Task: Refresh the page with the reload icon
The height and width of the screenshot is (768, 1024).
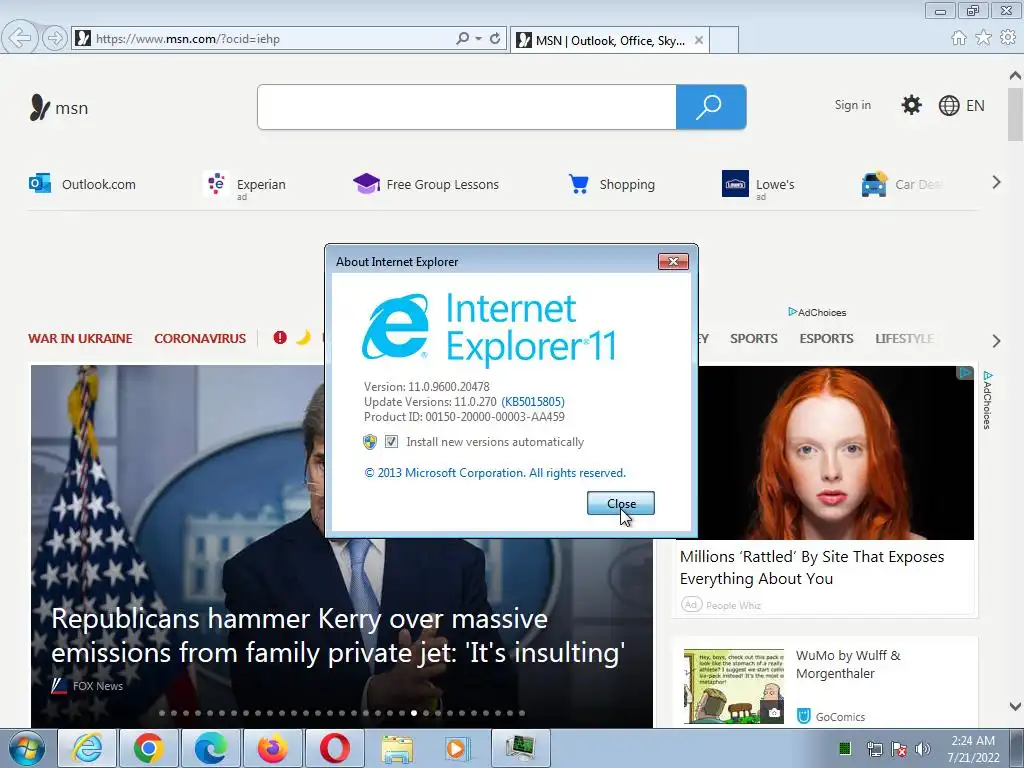Action: point(495,39)
